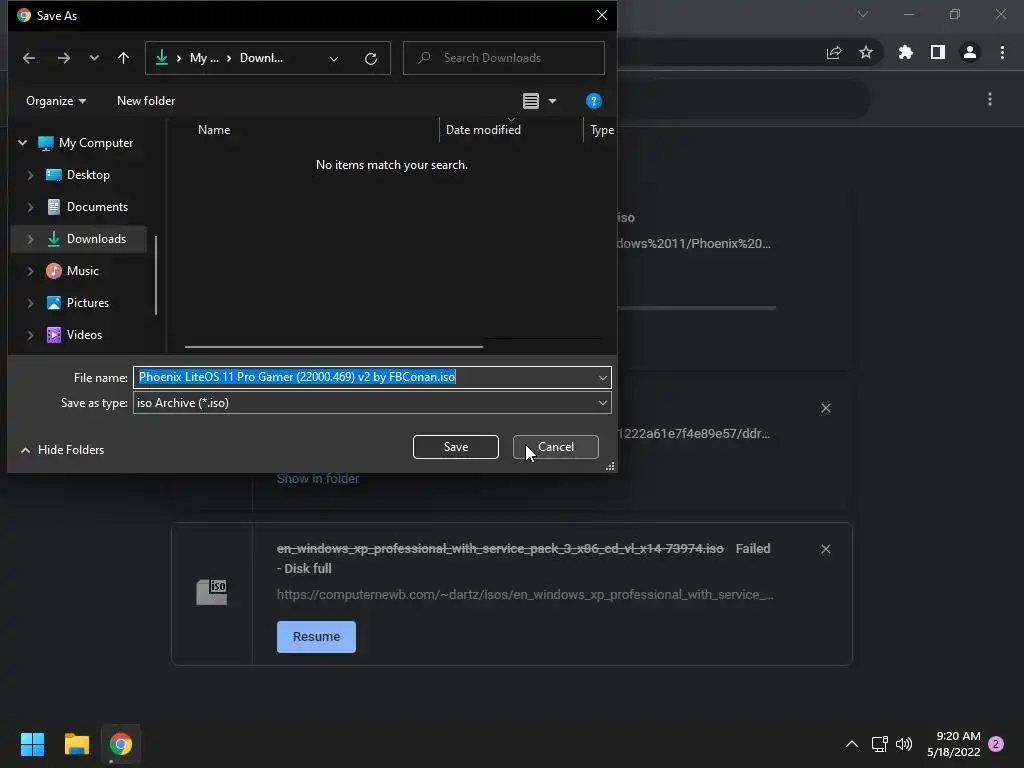Viewport: 1024px width, 768px height.
Task: Share this page in Chrome toolbar
Action: 834,53
